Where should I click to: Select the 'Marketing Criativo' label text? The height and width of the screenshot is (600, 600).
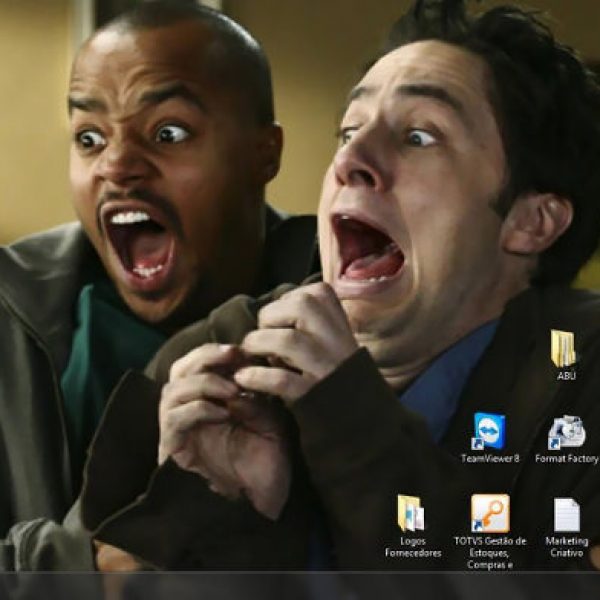click(x=567, y=547)
